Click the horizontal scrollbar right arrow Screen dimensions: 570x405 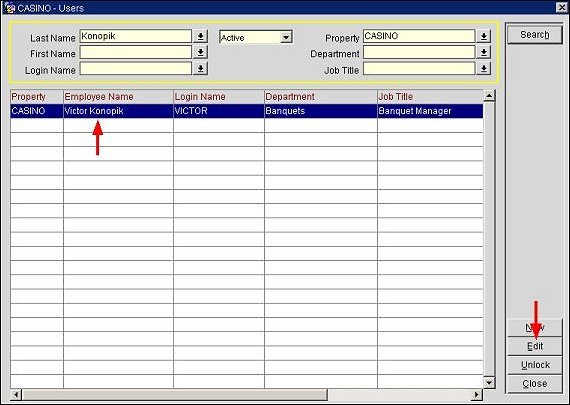pos(477,394)
